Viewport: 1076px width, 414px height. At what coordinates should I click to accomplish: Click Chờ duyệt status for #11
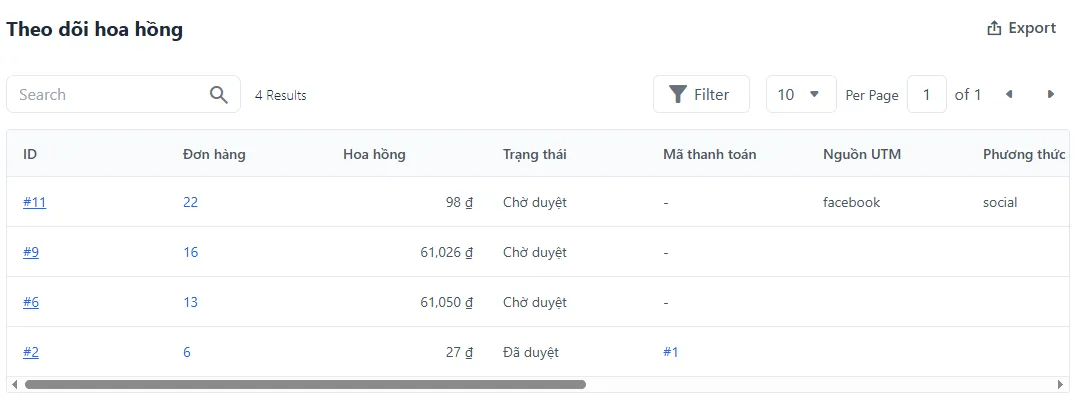click(535, 203)
